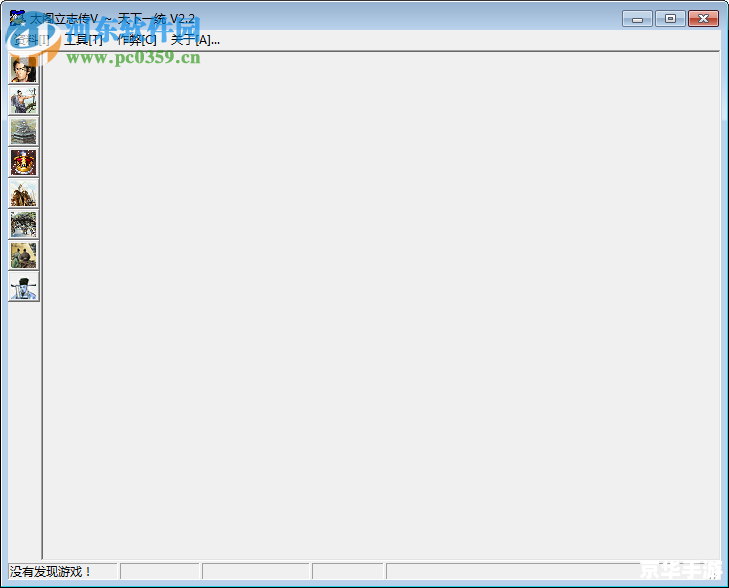Viewport: 729px width, 588px height.
Task: Open the town crowd sidebar icon
Action: click(24, 225)
